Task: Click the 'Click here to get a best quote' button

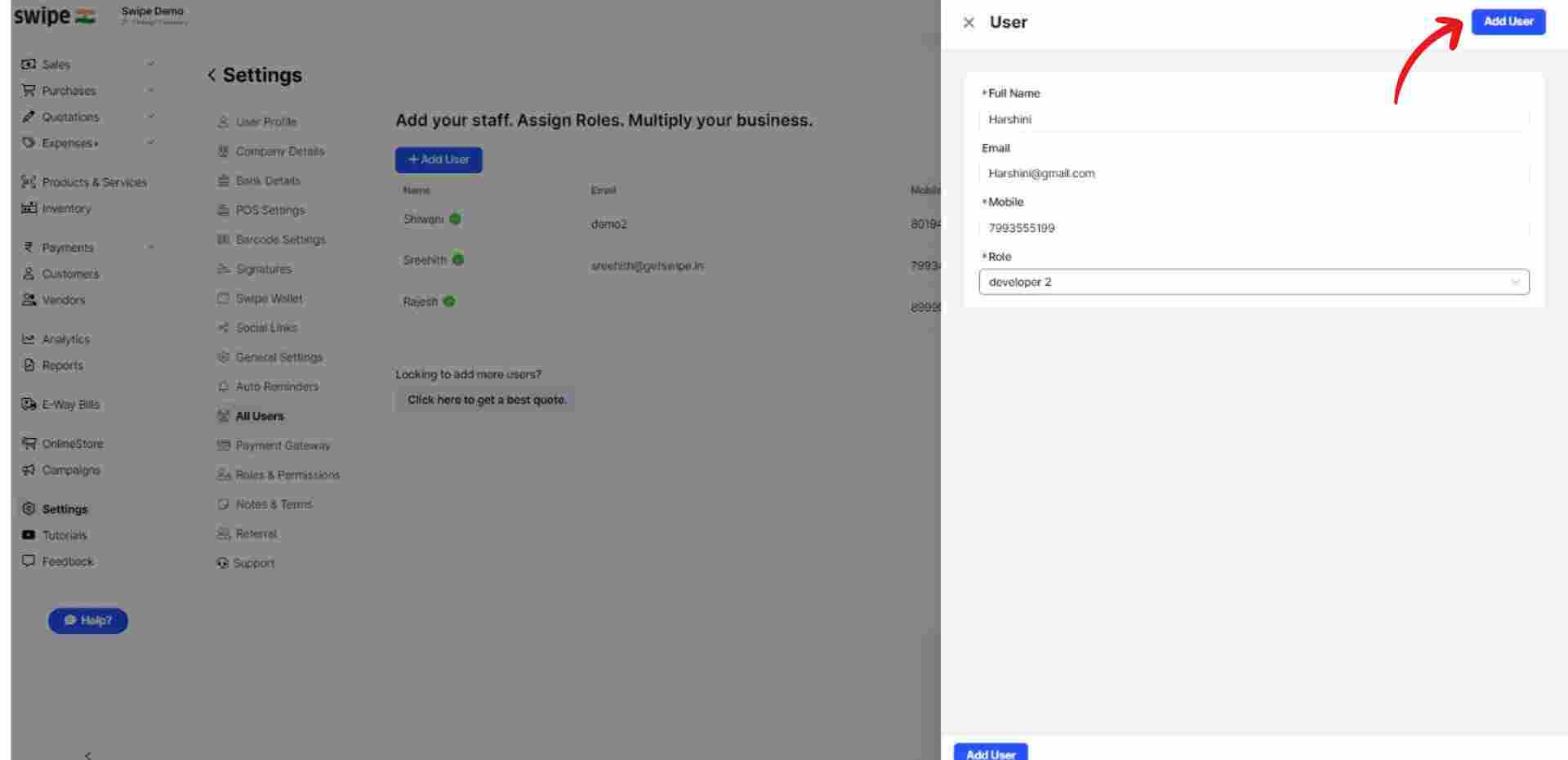Action: (486, 400)
